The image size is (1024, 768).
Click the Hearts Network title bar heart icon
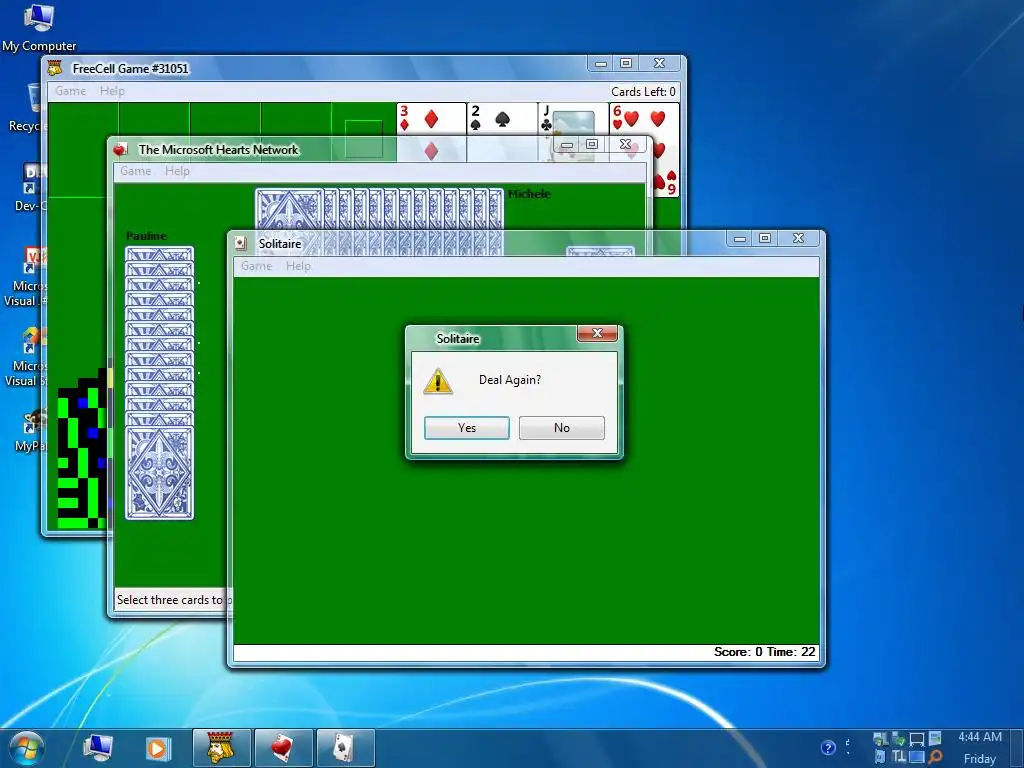pos(120,150)
